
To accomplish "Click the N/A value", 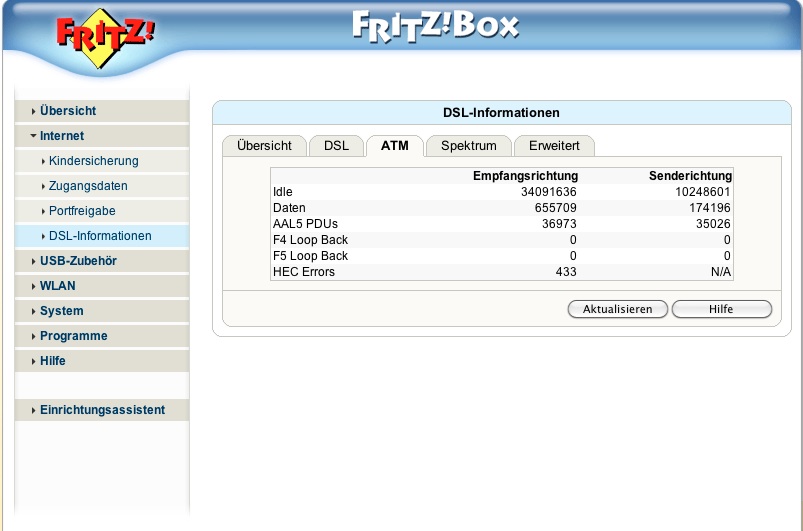I will 721,272.
